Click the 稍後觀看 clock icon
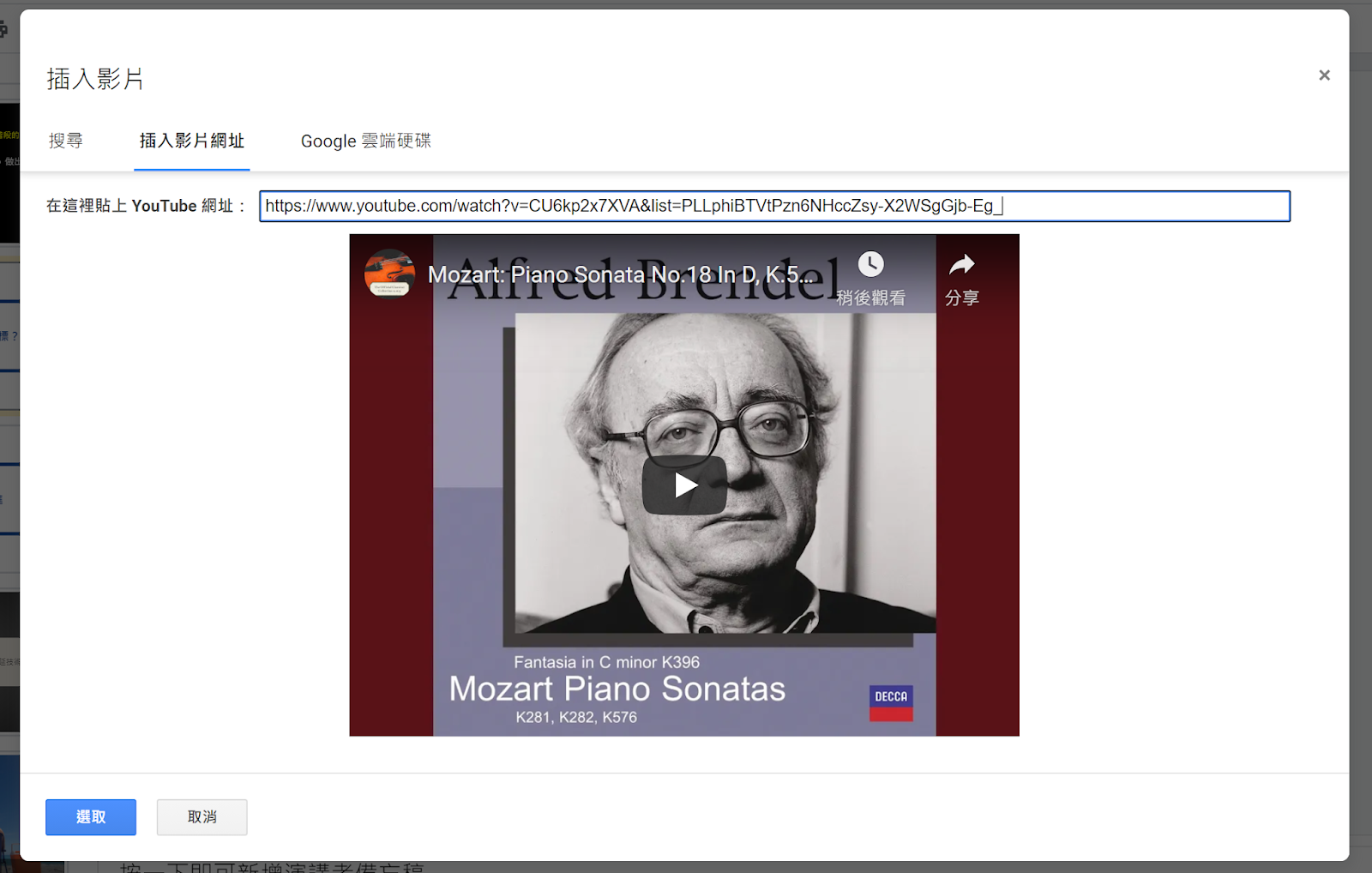1372x873 pixels. pos(870,264)
